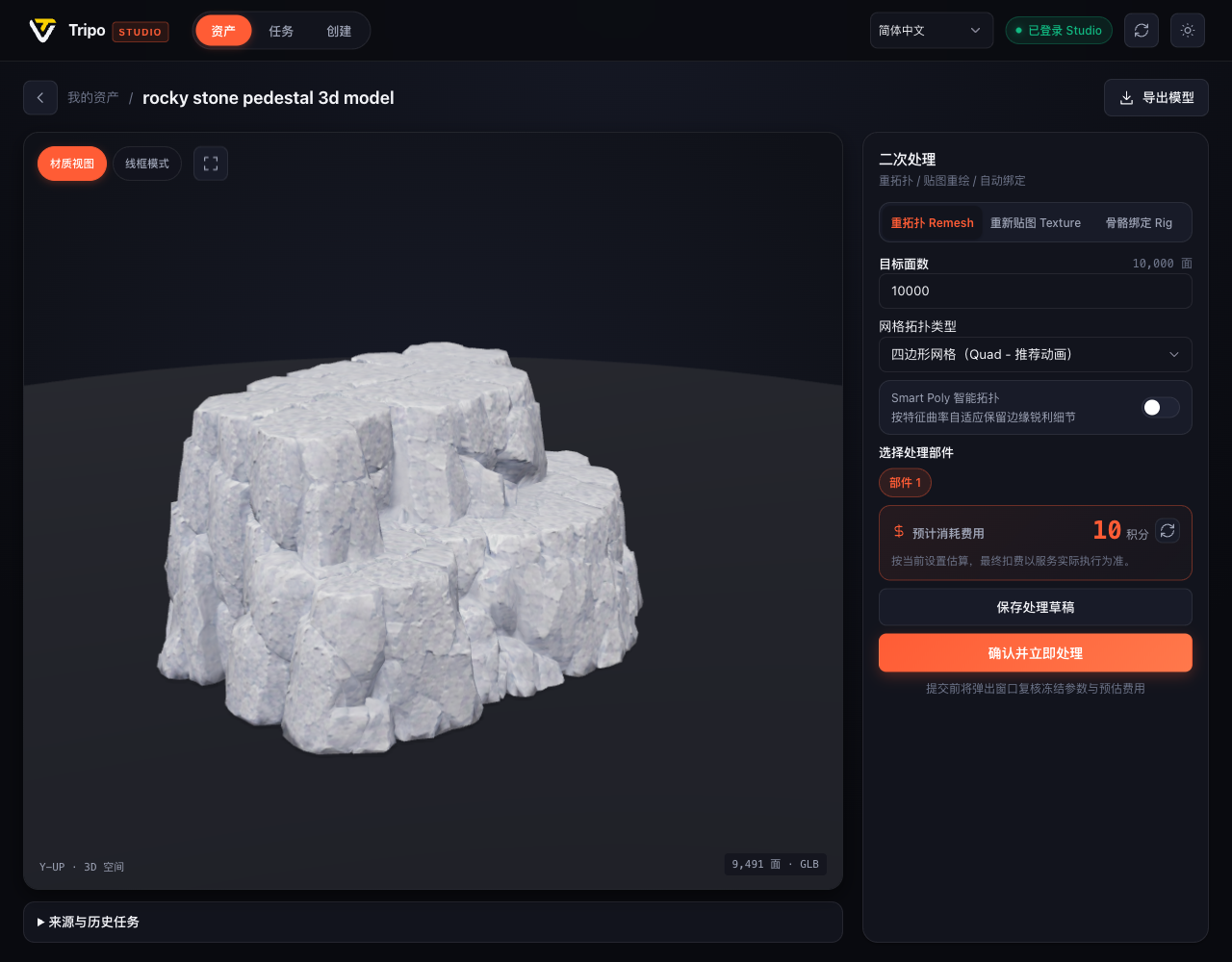Click 我的资产 breadcrumb link

pos(93,98)
